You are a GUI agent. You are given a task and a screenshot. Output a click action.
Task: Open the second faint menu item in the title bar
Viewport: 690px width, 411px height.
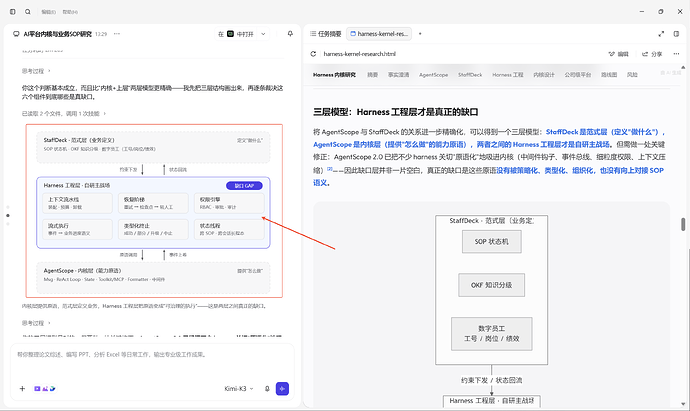(70, 12)
